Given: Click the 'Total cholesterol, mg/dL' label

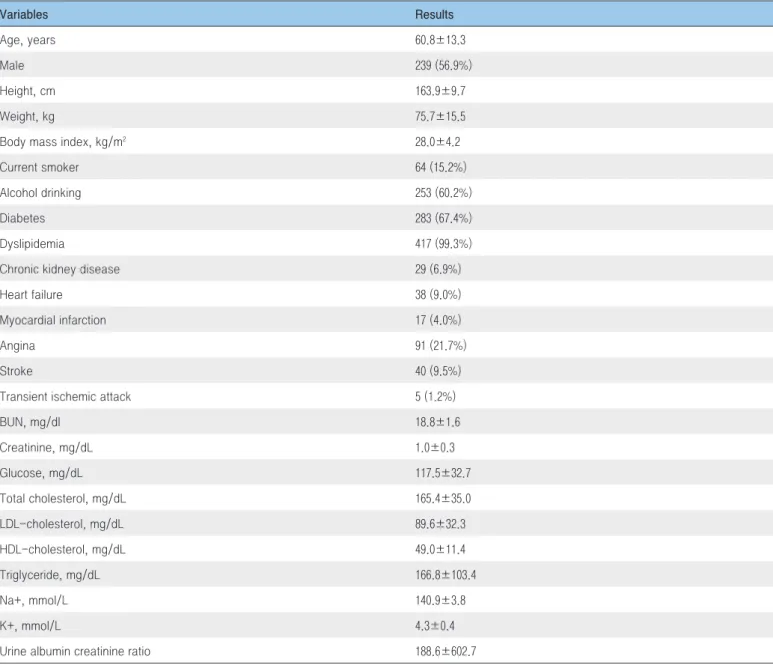Looking at the screenshot, I should tap(63, 499).
